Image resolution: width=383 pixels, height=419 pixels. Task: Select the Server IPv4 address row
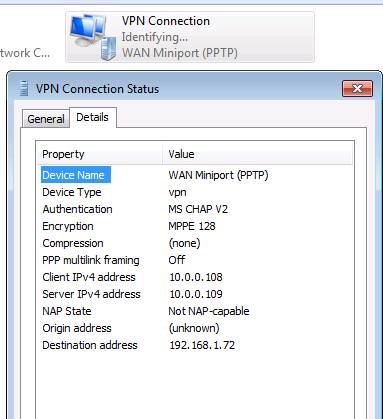coord(195,294)
